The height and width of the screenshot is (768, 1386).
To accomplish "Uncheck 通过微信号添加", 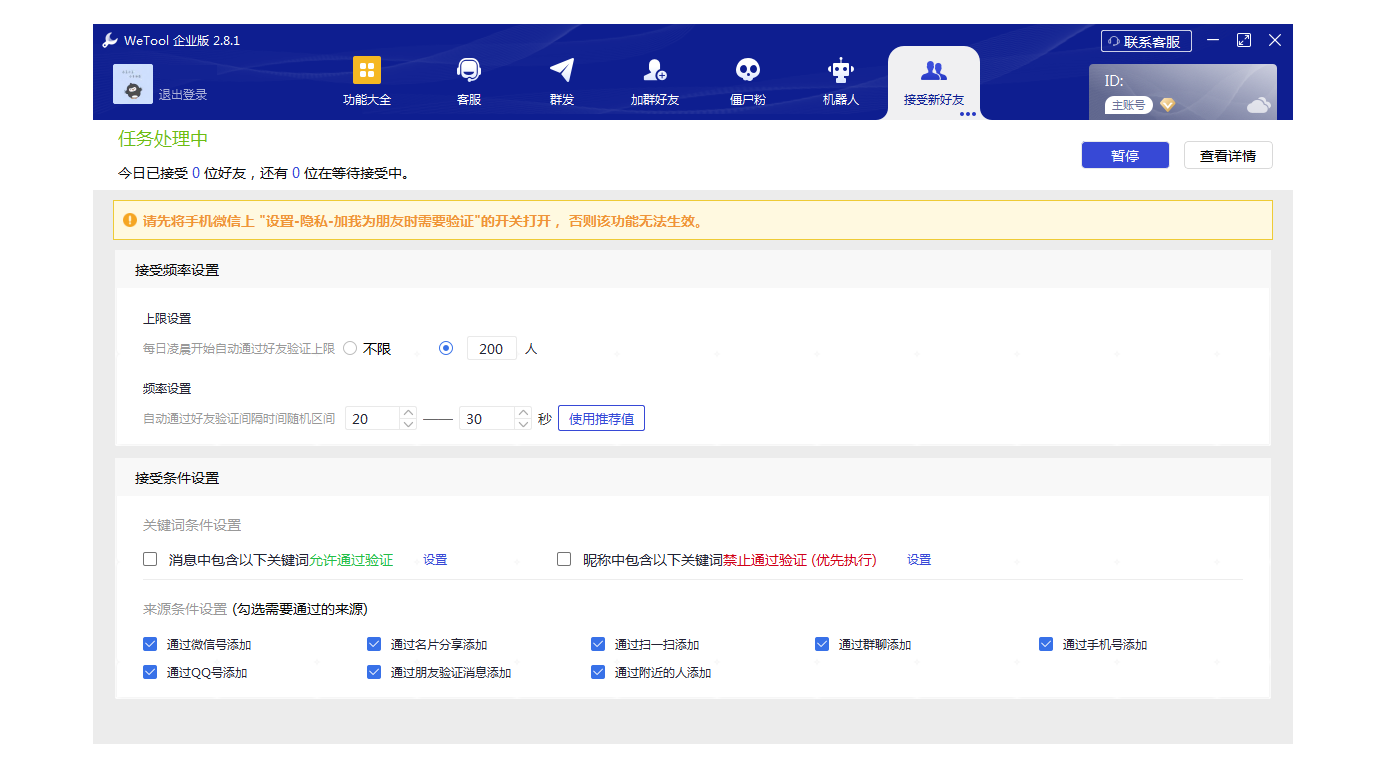I will [x=150, y=644].
